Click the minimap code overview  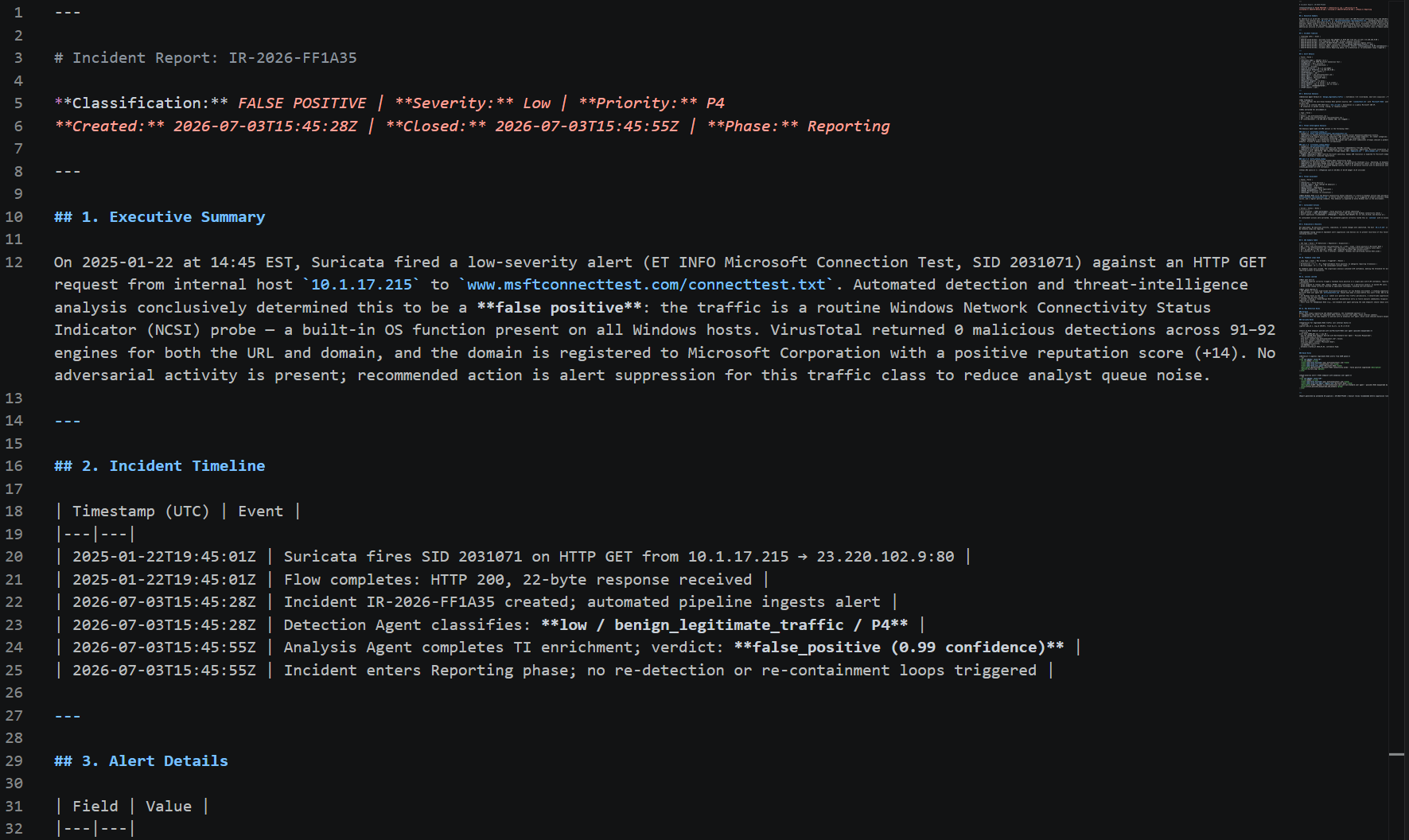pyautogui.click(x=1343, y=199)
